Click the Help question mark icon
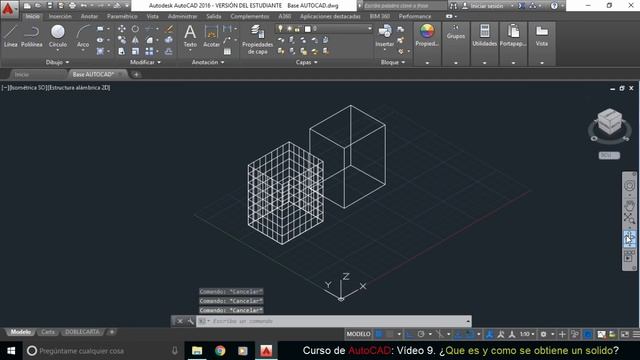640x360 pixels. (x=554, y=6)
